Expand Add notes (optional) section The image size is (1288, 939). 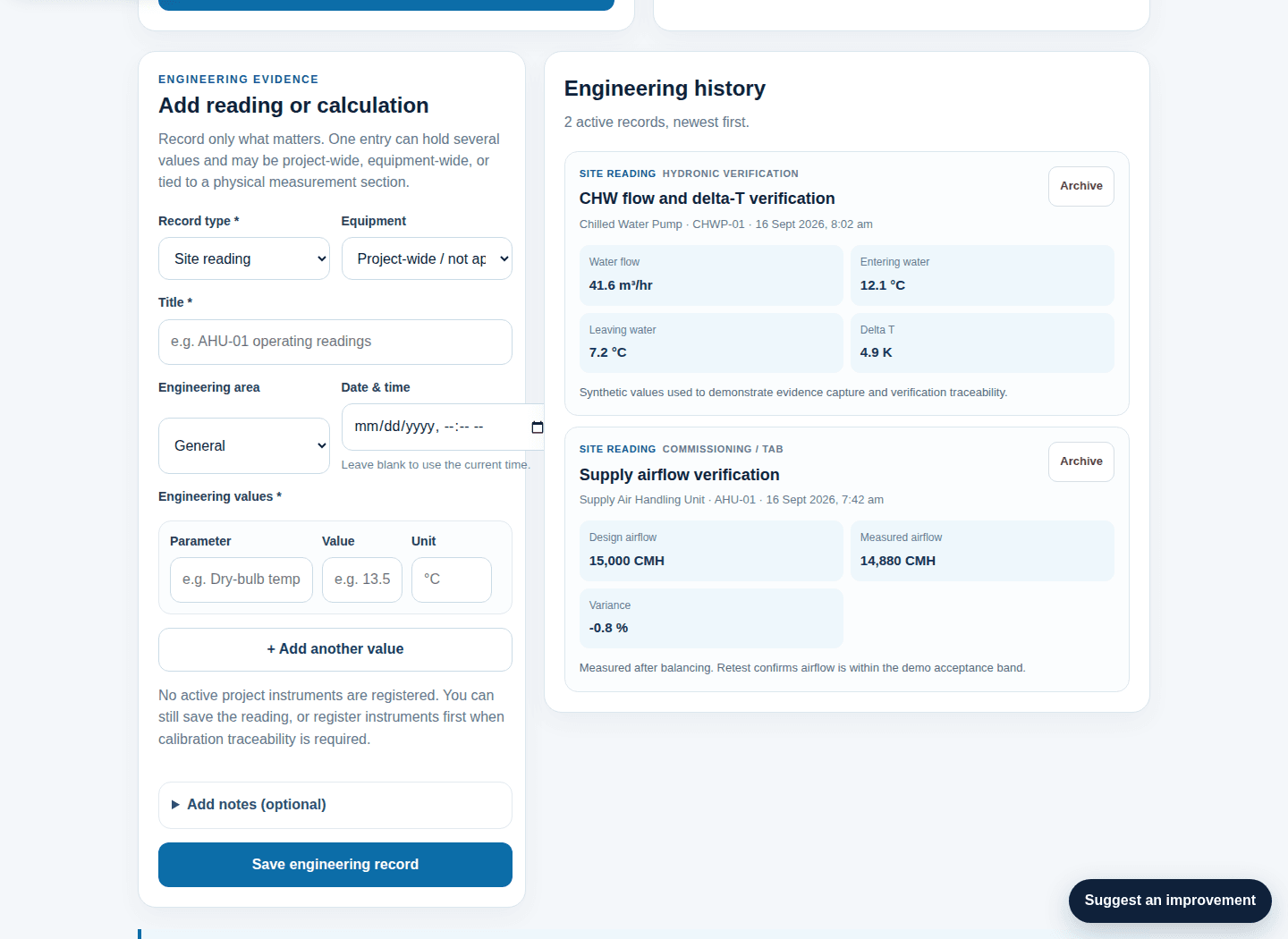pos(335,805)
